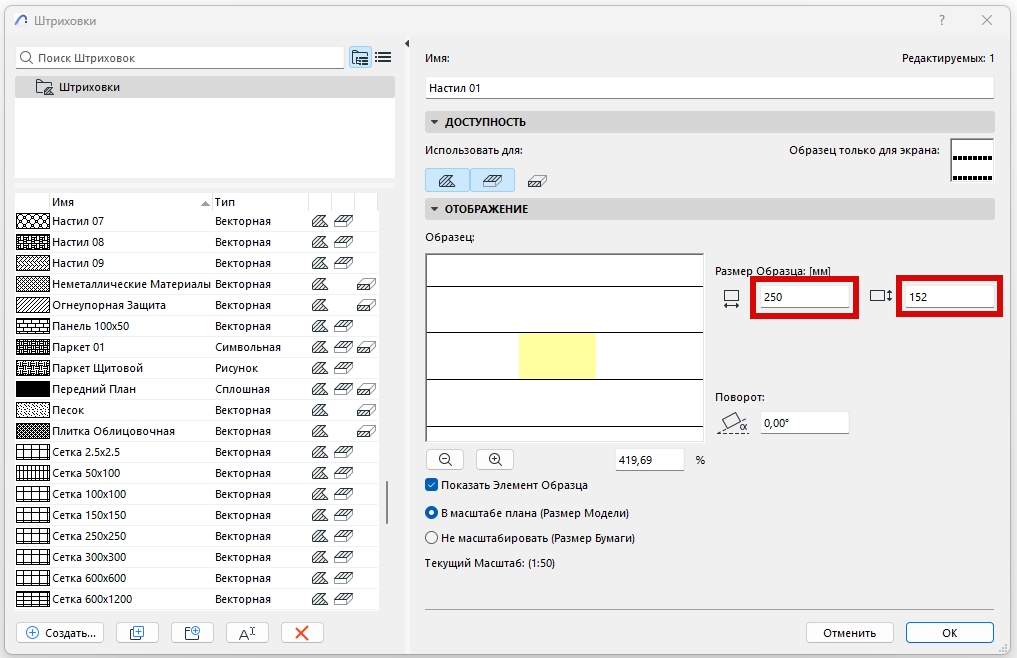Select Настил 07 in list
This screenshot has height=658, width=1017.
click(197, 221)
